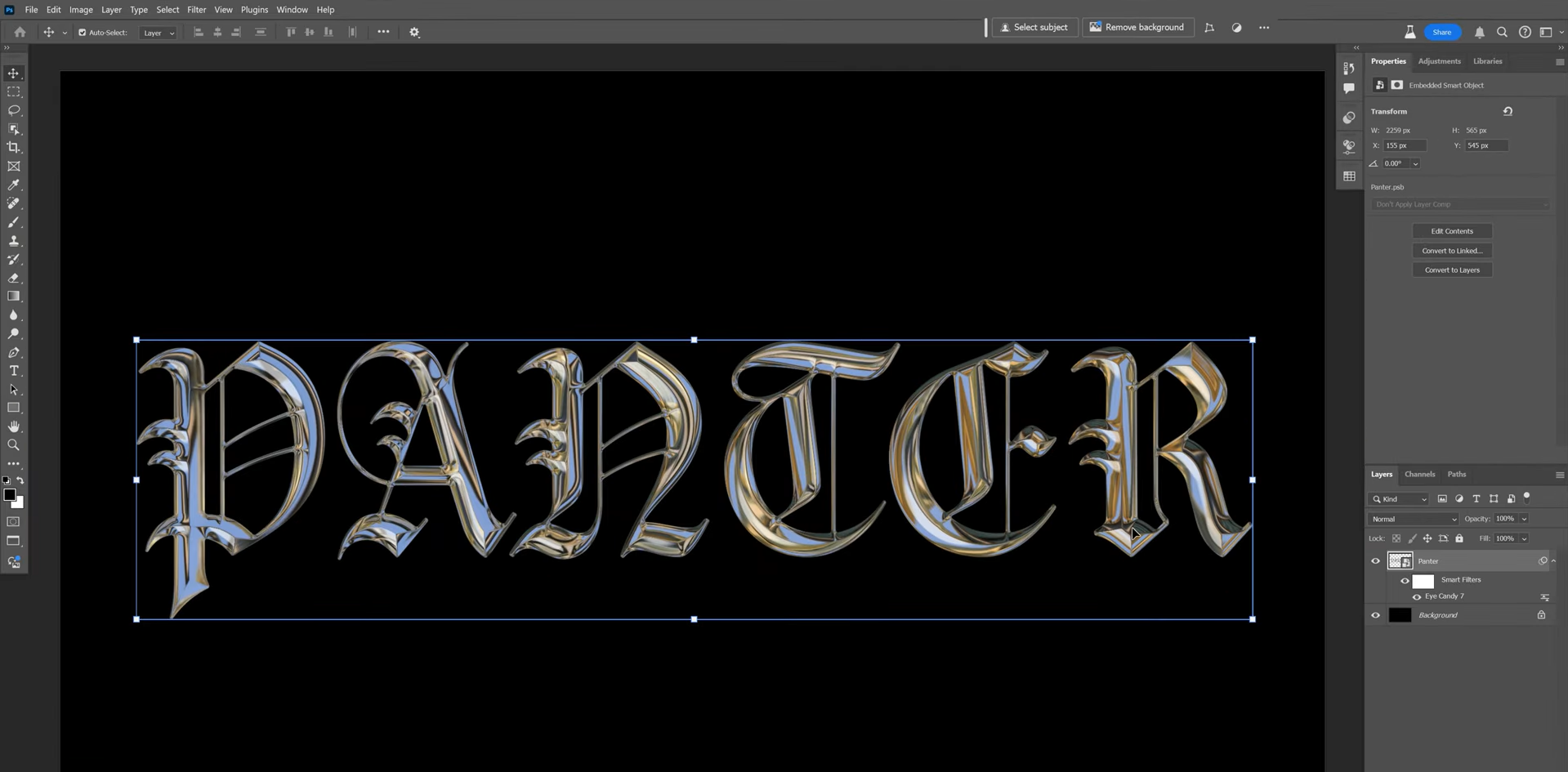Open the rotation angle dropdown
This screenshot has width=1568, height=772.
click(x=1415, y=163)
